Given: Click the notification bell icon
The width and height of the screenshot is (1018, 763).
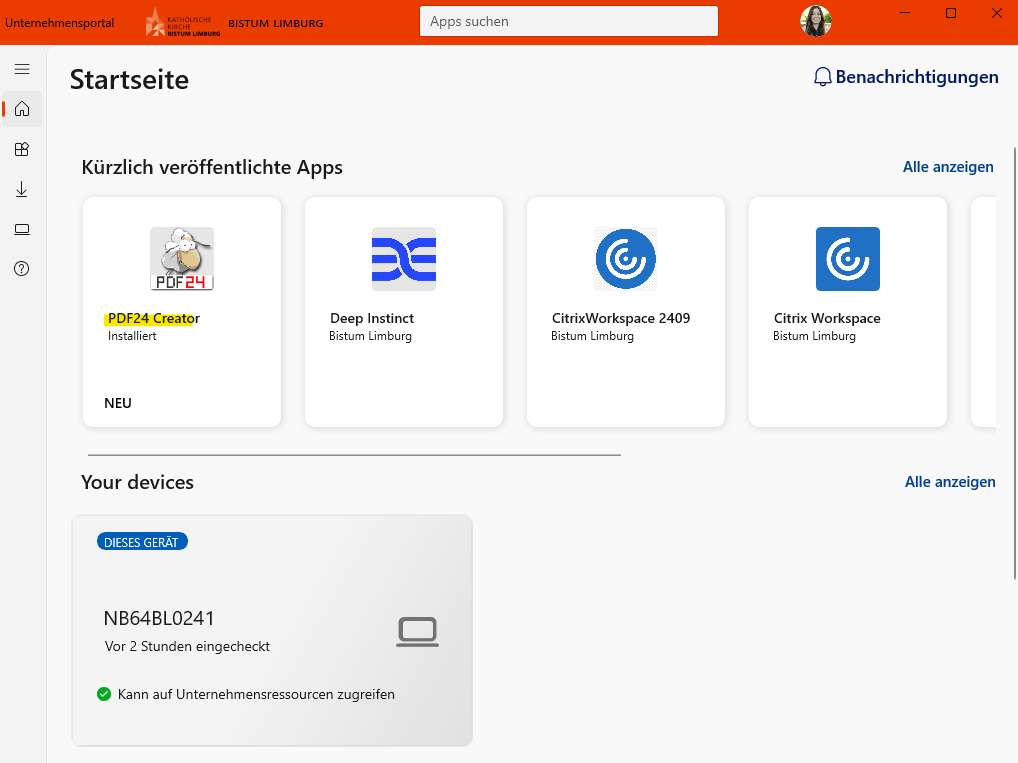Looking at the screenshot, I should pyautogui.click(x=823, y=77).
